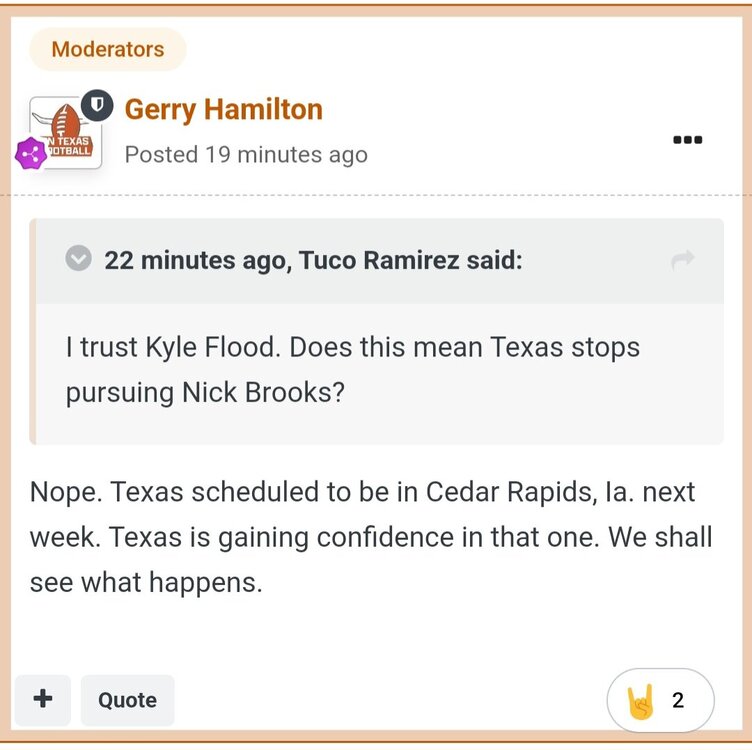This screenshot has width=752, height=750.
Task: Click the reaction count showing 2
Action: [678, 700]
